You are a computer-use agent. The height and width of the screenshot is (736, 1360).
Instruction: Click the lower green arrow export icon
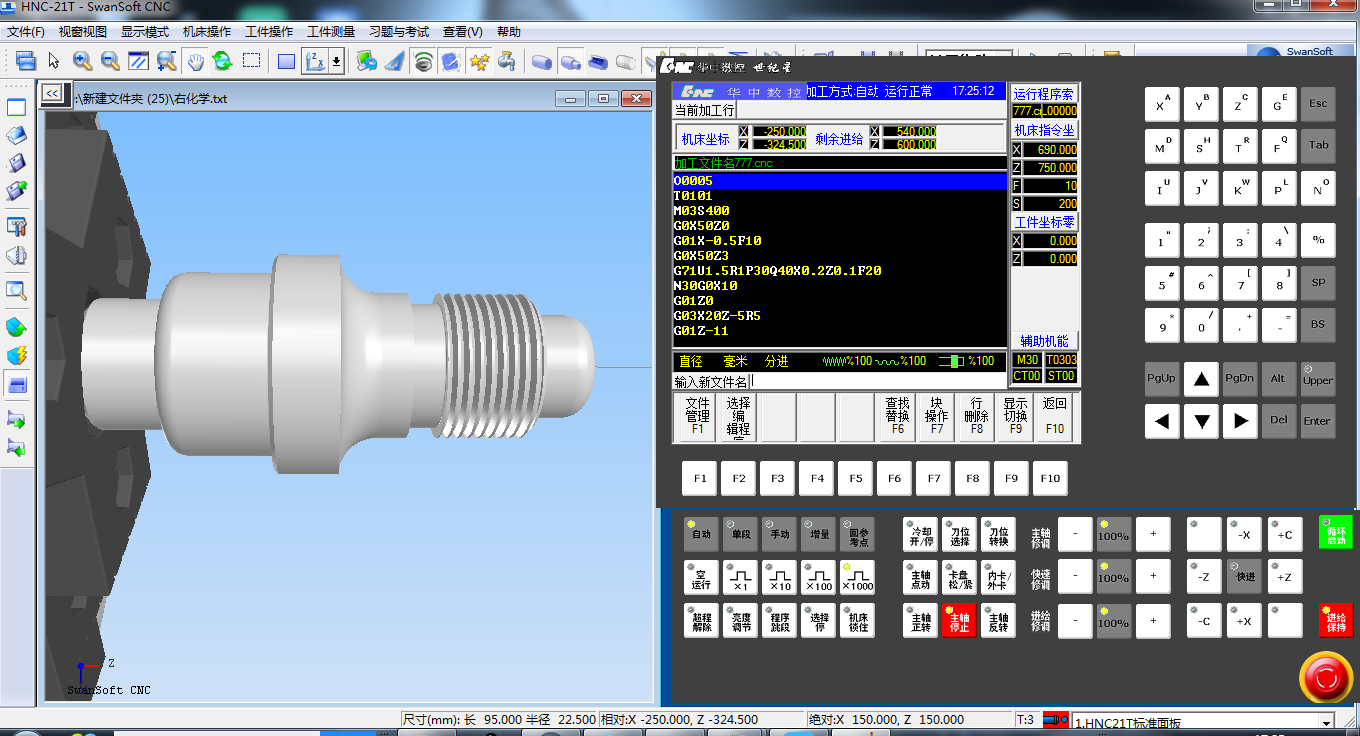(16, 449)
